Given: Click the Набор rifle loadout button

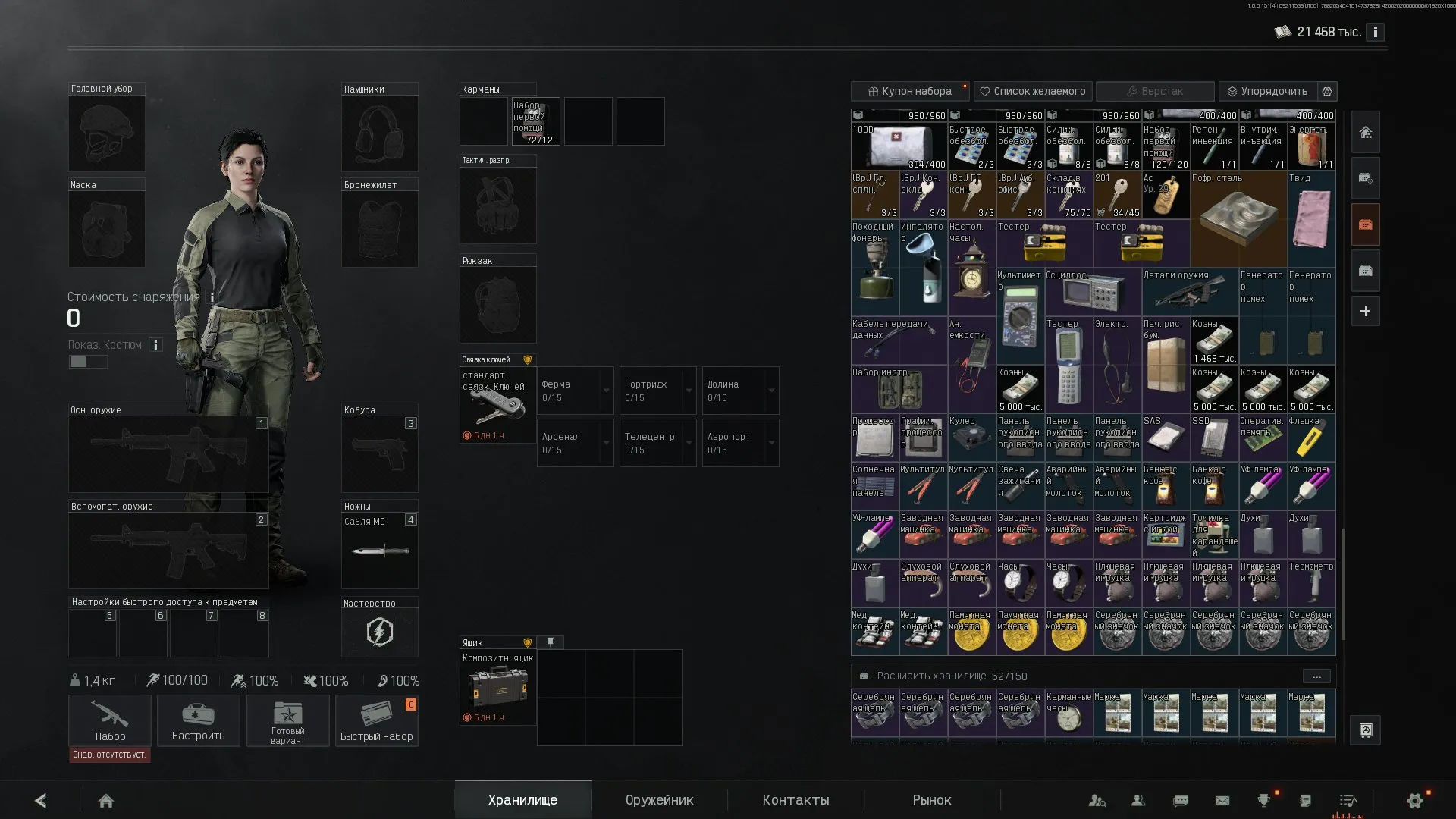Looking at the screenshot, I should pyautogui.click(x=110, y=720).
